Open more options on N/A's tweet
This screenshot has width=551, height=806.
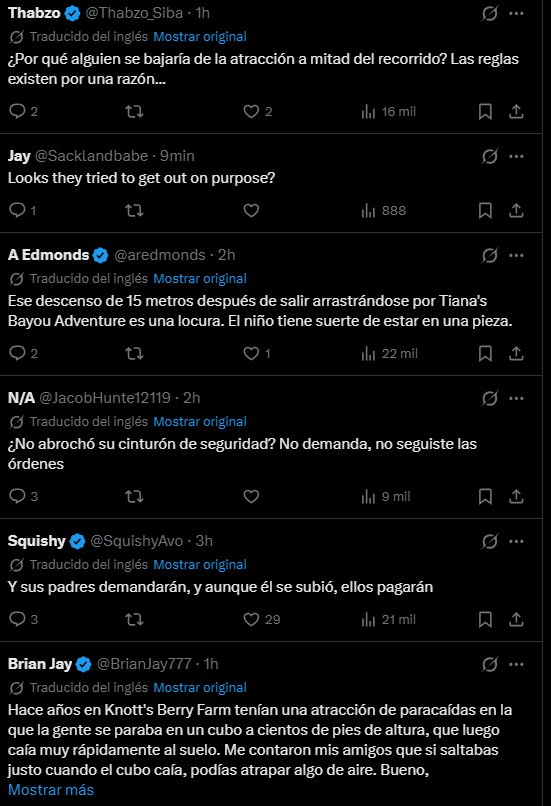tap(516, 398)
